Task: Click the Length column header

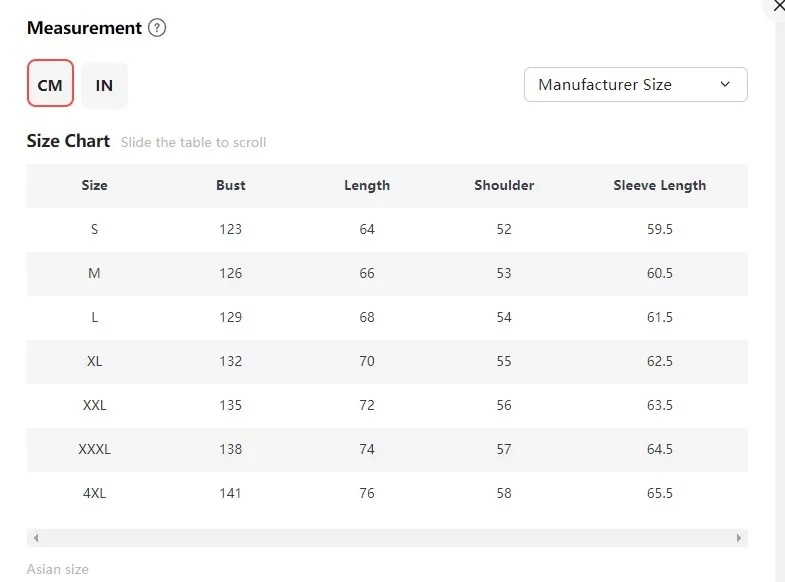Action: pos(367,185)
